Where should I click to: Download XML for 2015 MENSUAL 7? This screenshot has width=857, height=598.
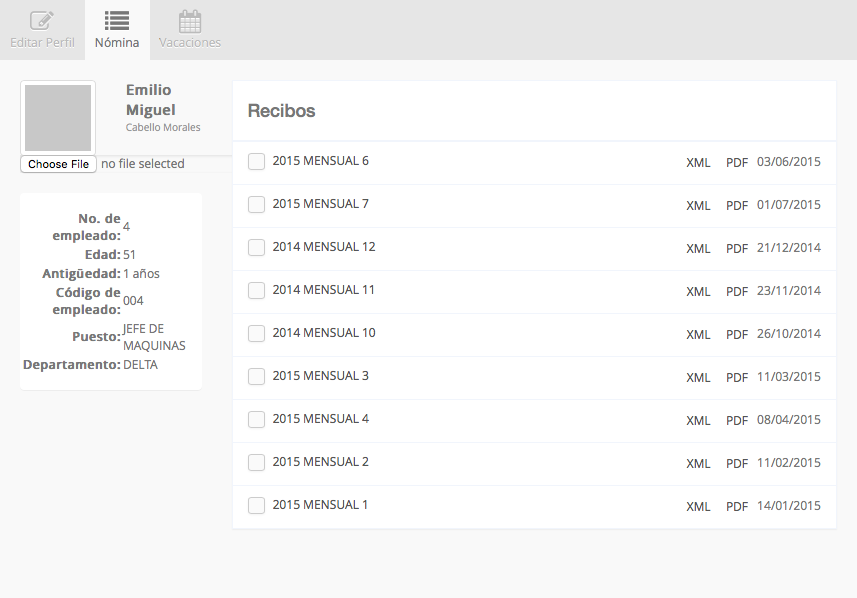coord(698,206)
